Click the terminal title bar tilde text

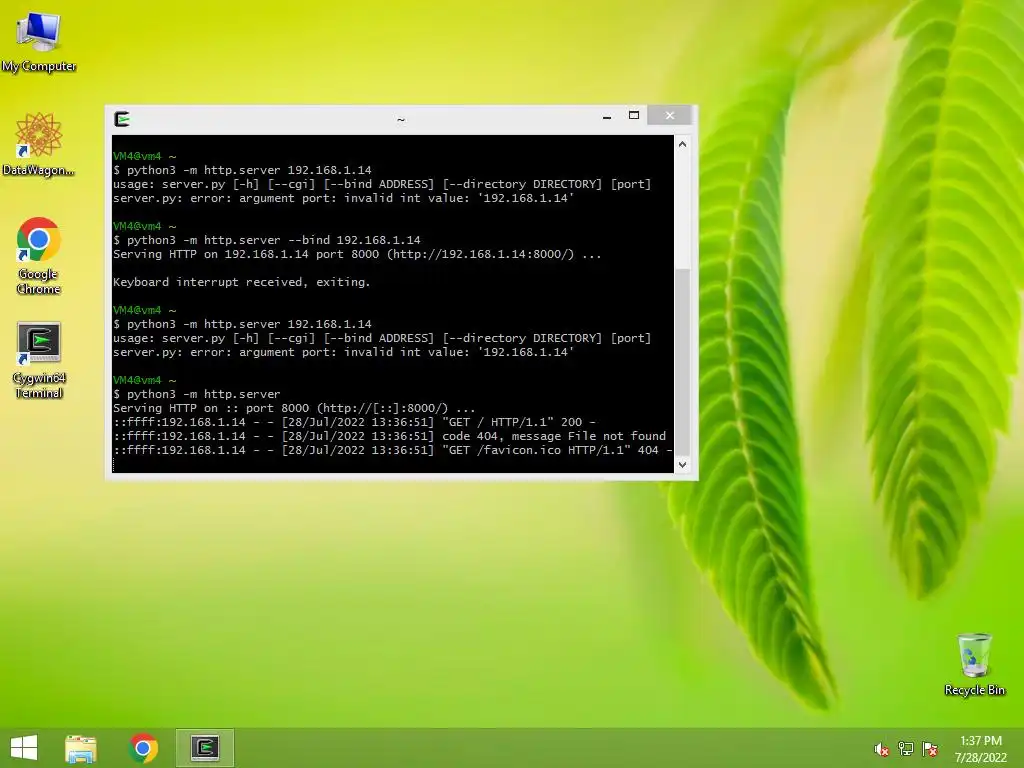pos(401,120)
